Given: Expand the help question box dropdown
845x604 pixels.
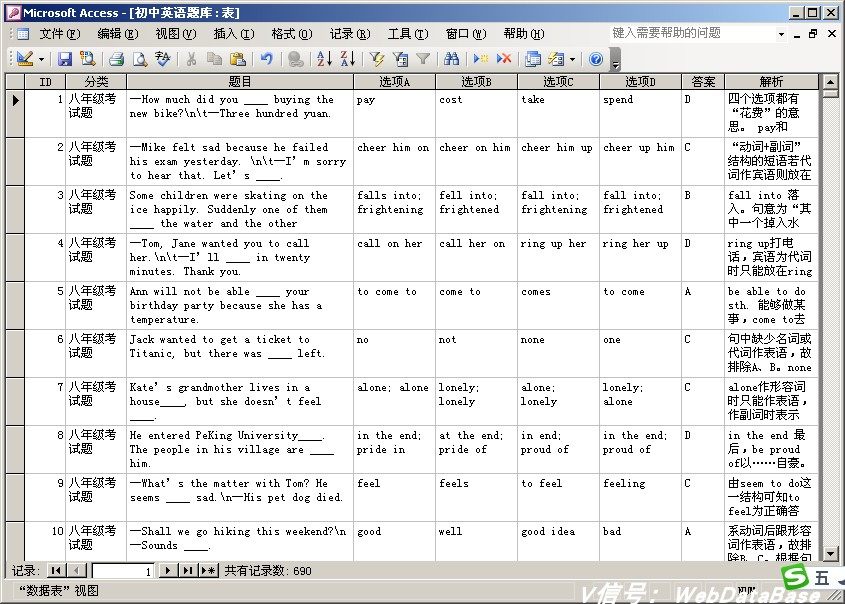Looking at the screenshot, I should click(781, 34).
